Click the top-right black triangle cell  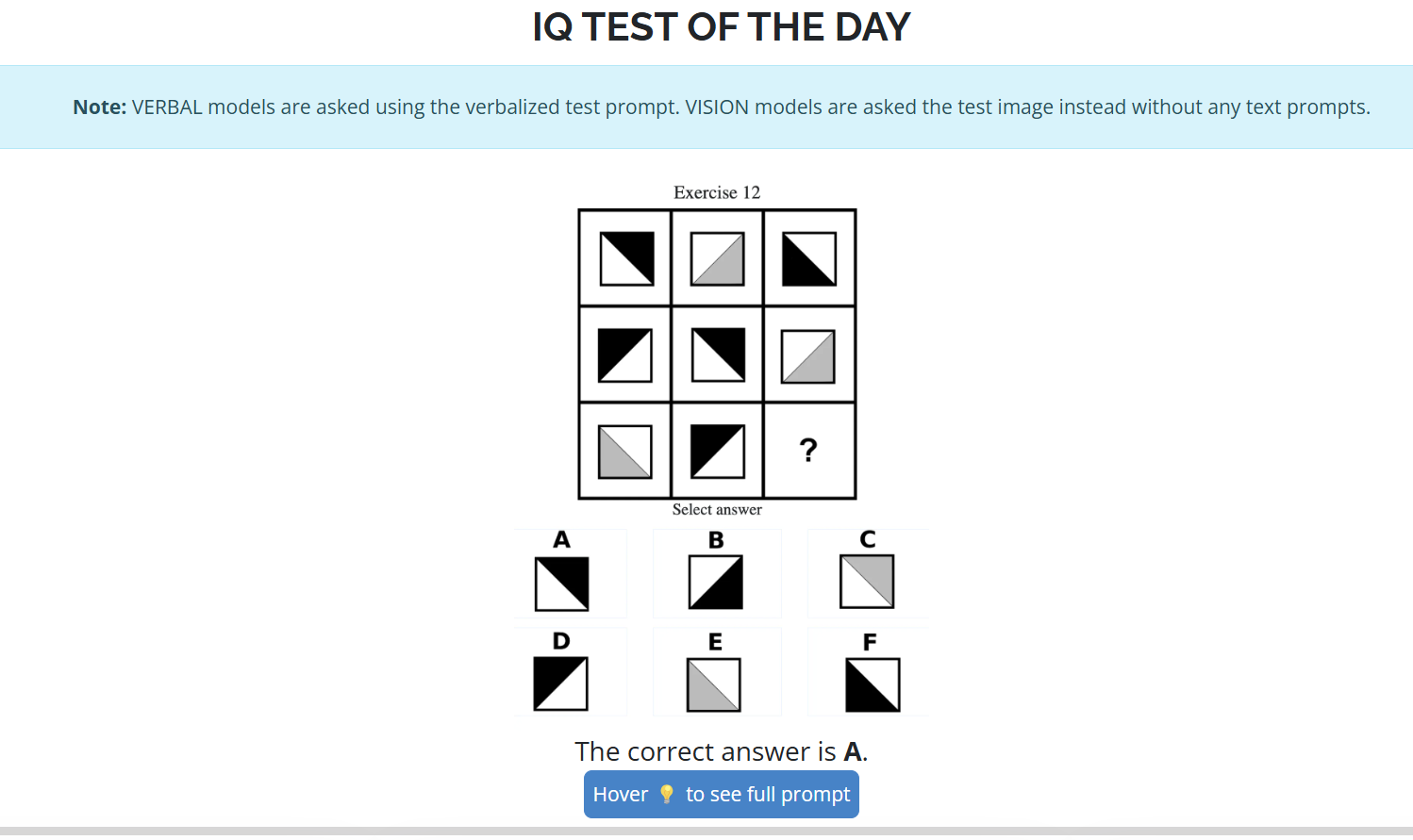[x=809, y=258]
